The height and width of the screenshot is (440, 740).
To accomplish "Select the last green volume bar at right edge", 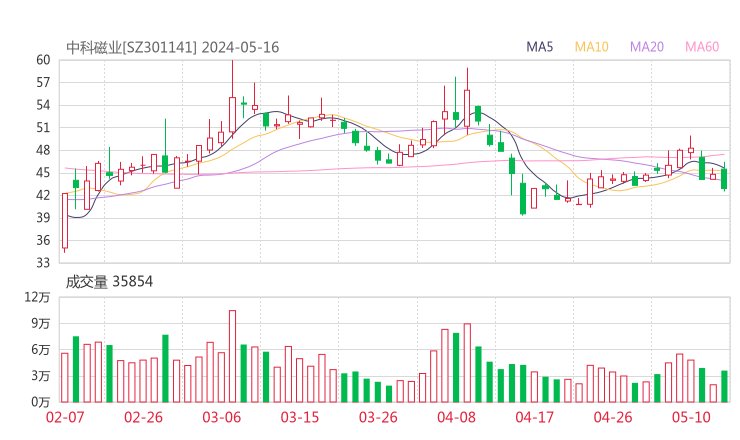I will pyautogui.click(x=724, y=387).
